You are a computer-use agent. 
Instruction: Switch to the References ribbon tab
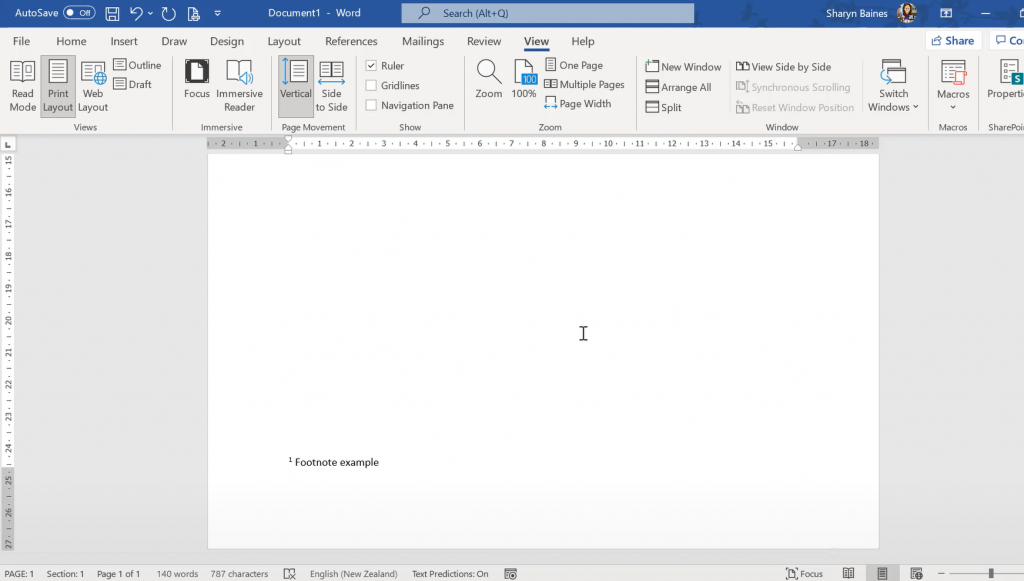351,41
